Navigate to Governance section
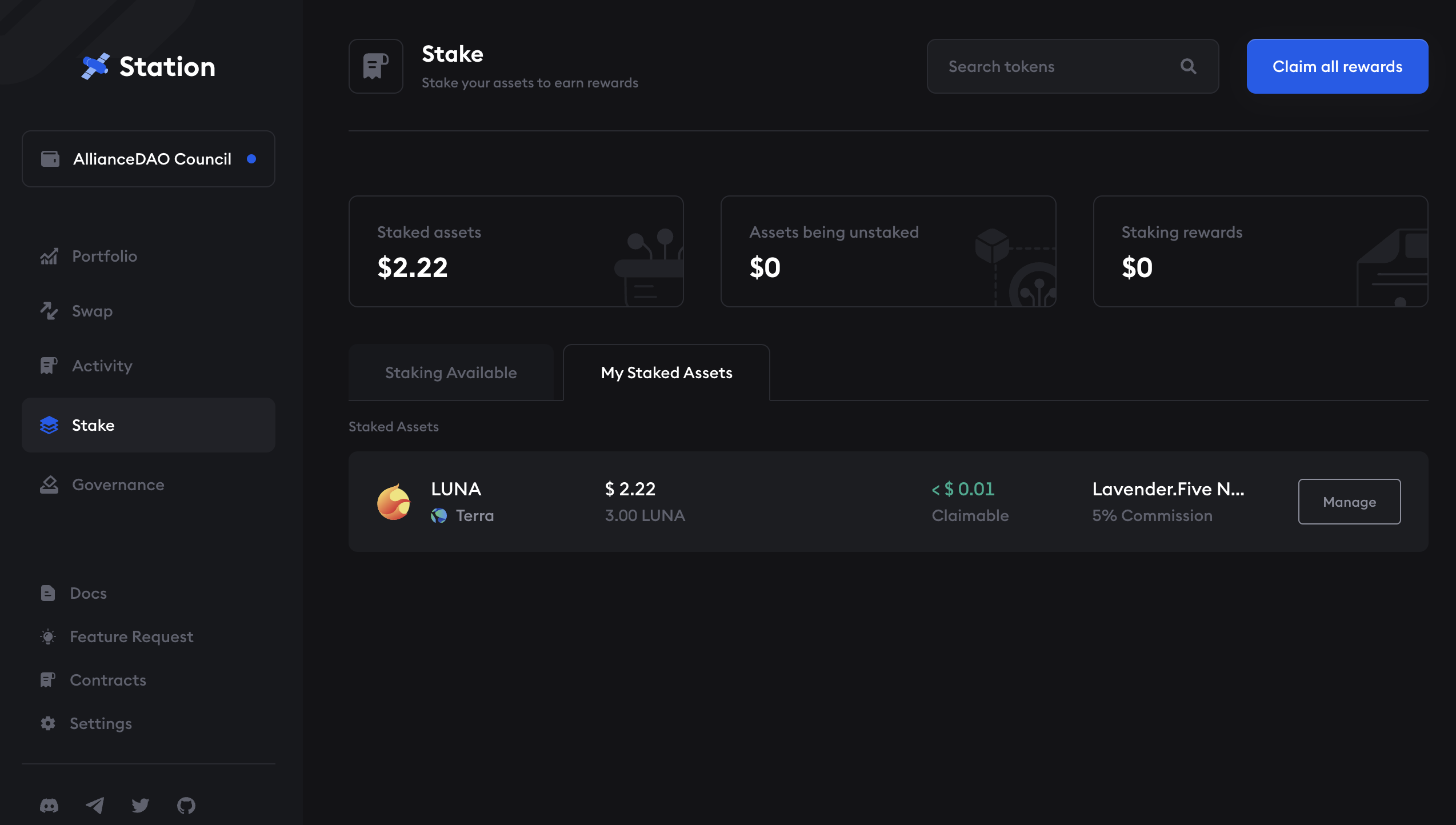This screenshot has width=1456, height=825. point(118,484)
